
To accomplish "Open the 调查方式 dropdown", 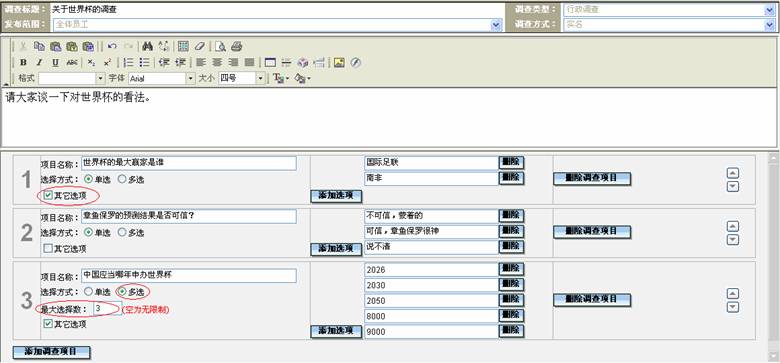I will point(771,24).
